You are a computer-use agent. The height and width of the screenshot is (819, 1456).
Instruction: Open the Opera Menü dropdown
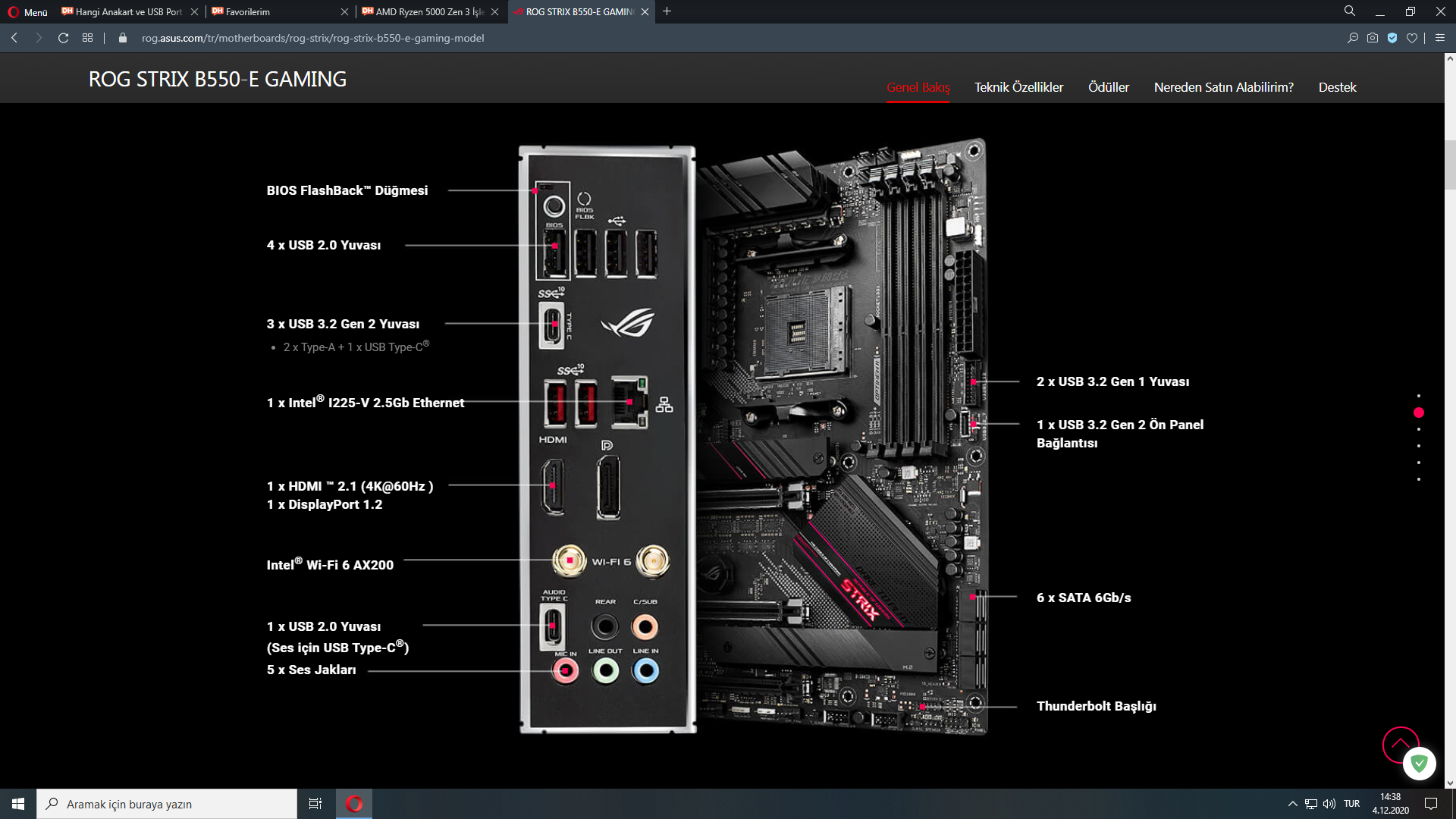[28, 11]
